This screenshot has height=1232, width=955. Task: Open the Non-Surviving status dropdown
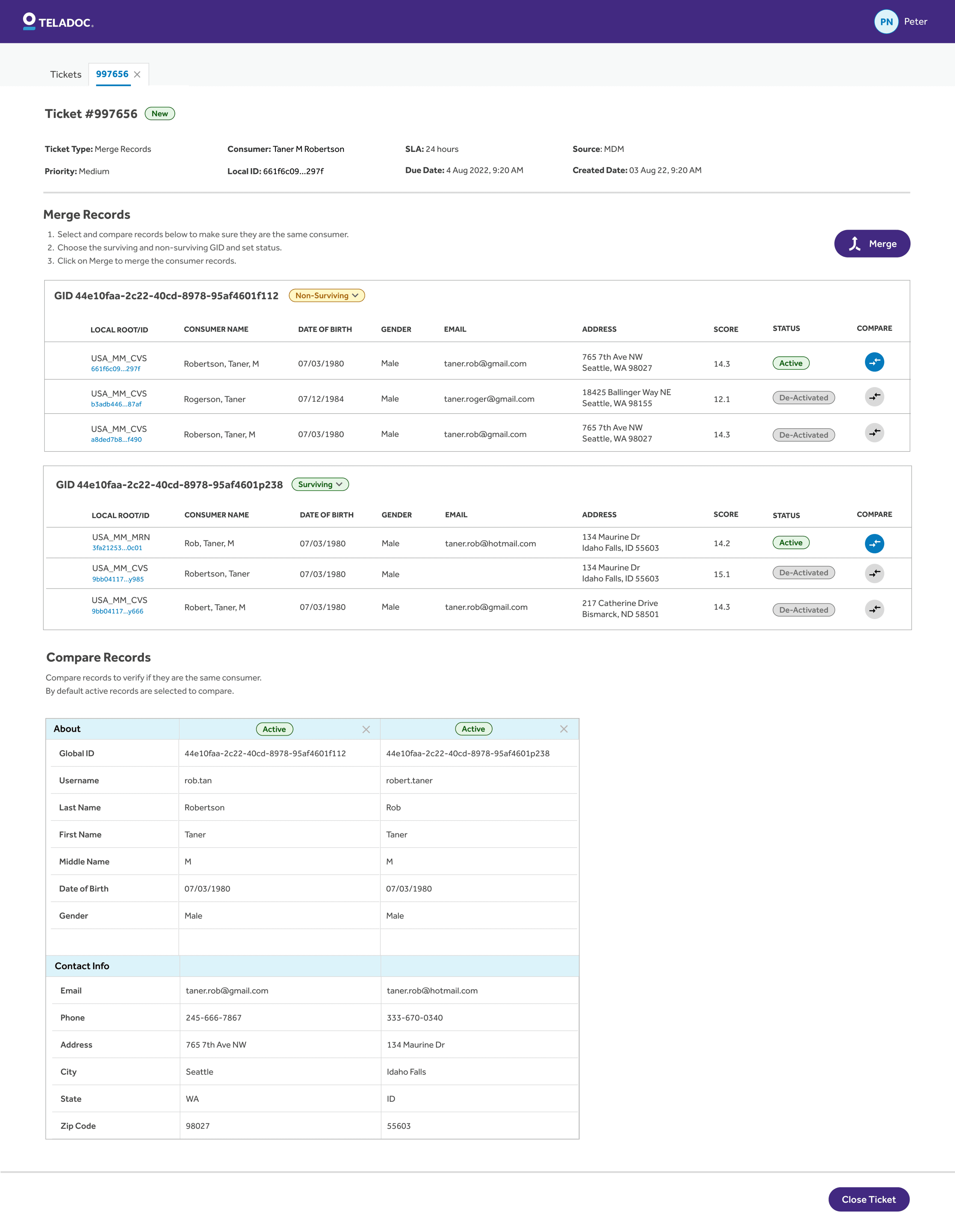(x=327, y=296)
